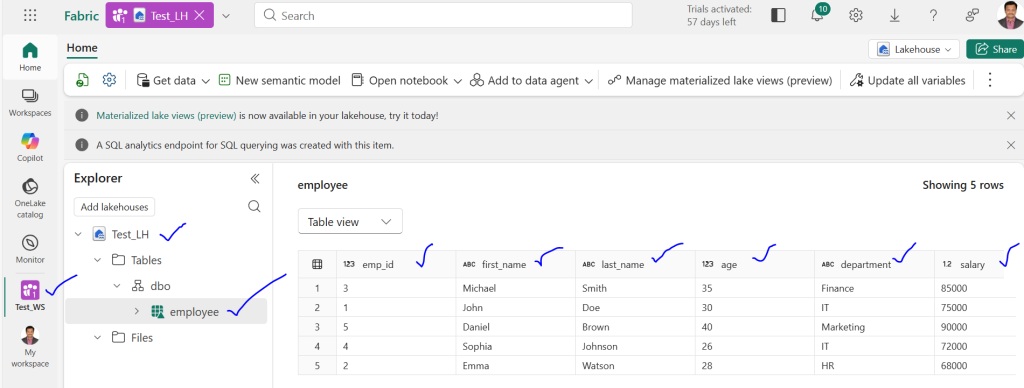Open the user profile picture
The height and width of the screenshot is (388, 1024).
point(1010,15)
